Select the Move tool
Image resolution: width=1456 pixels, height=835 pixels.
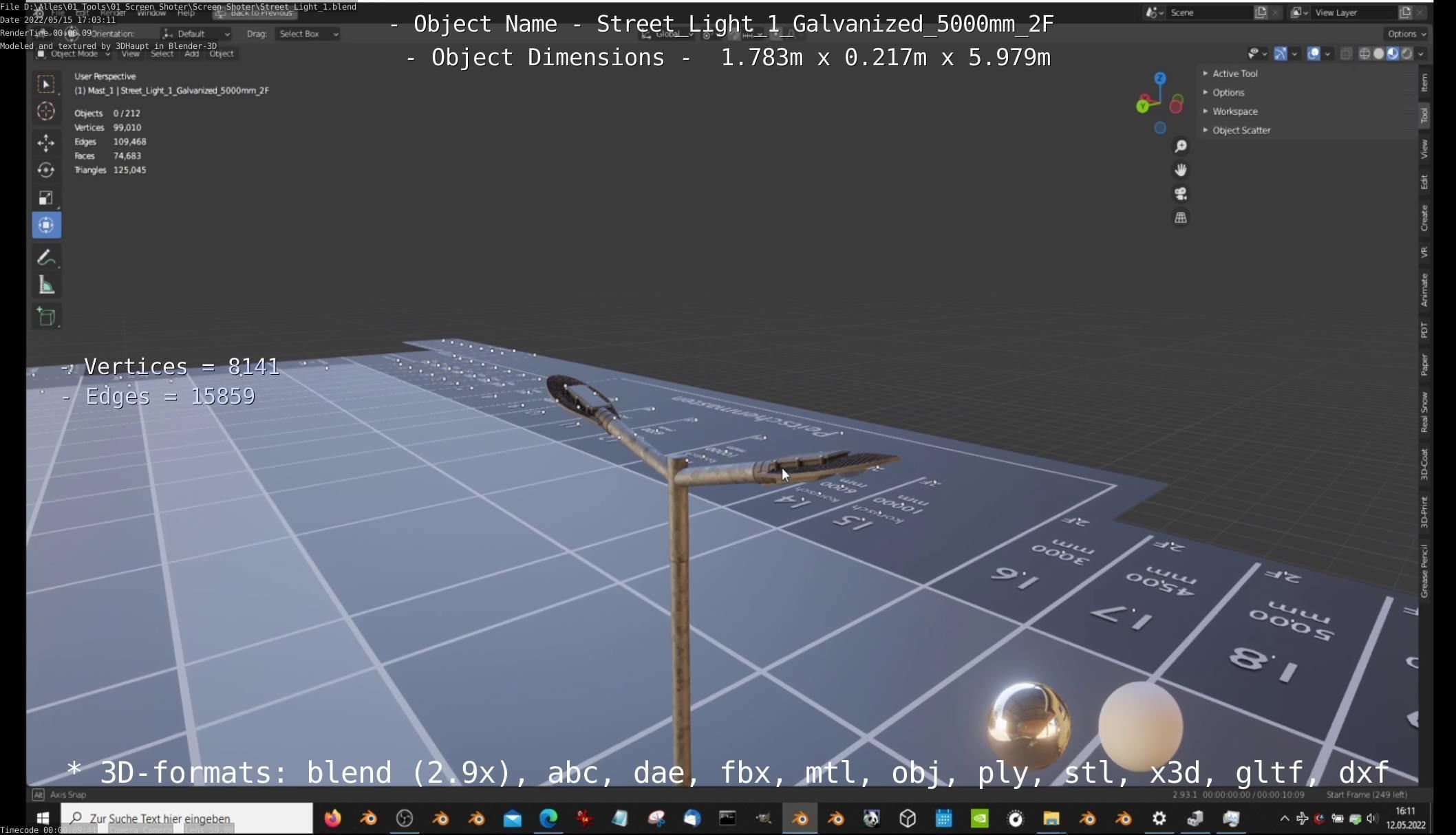point(46,142)
